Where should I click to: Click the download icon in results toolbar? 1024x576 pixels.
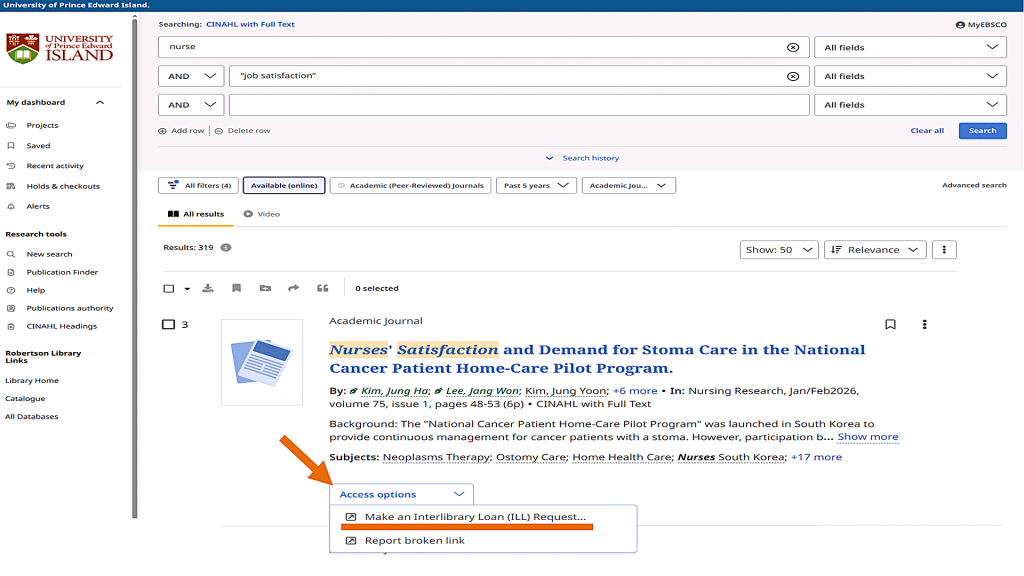[208, 288]
